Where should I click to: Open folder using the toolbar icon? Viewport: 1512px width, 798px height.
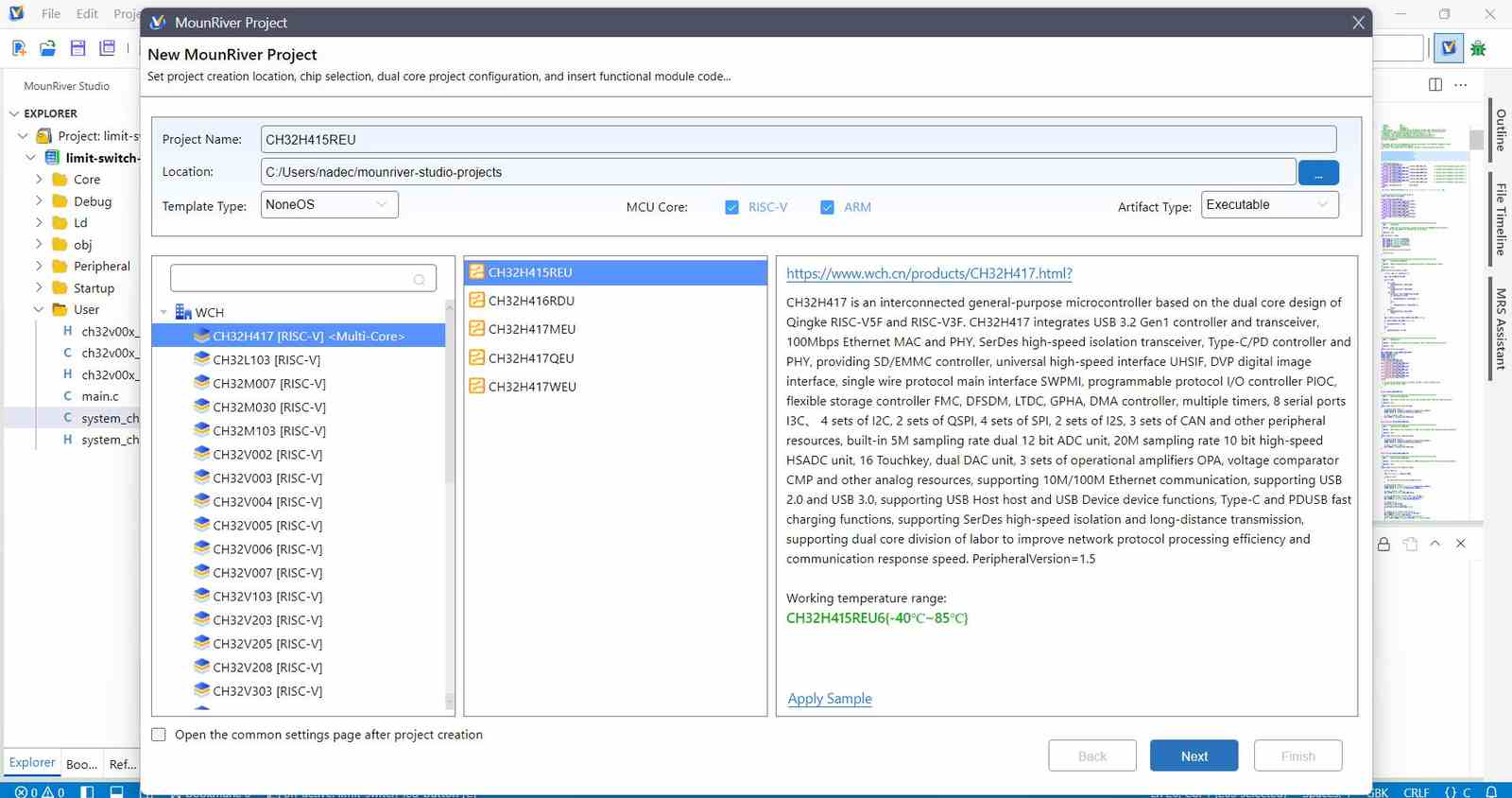47,47
